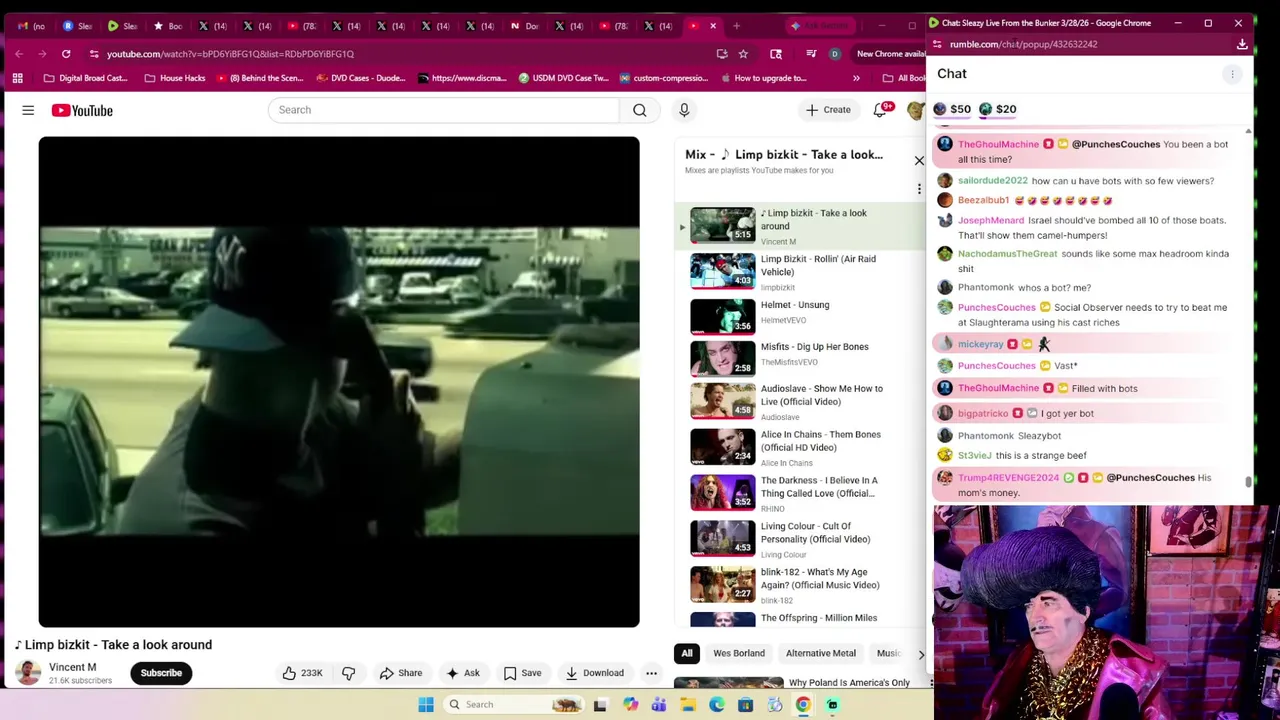
Task: Play The Darkness - I Believe In A Thing
Action: pos(800,493)
